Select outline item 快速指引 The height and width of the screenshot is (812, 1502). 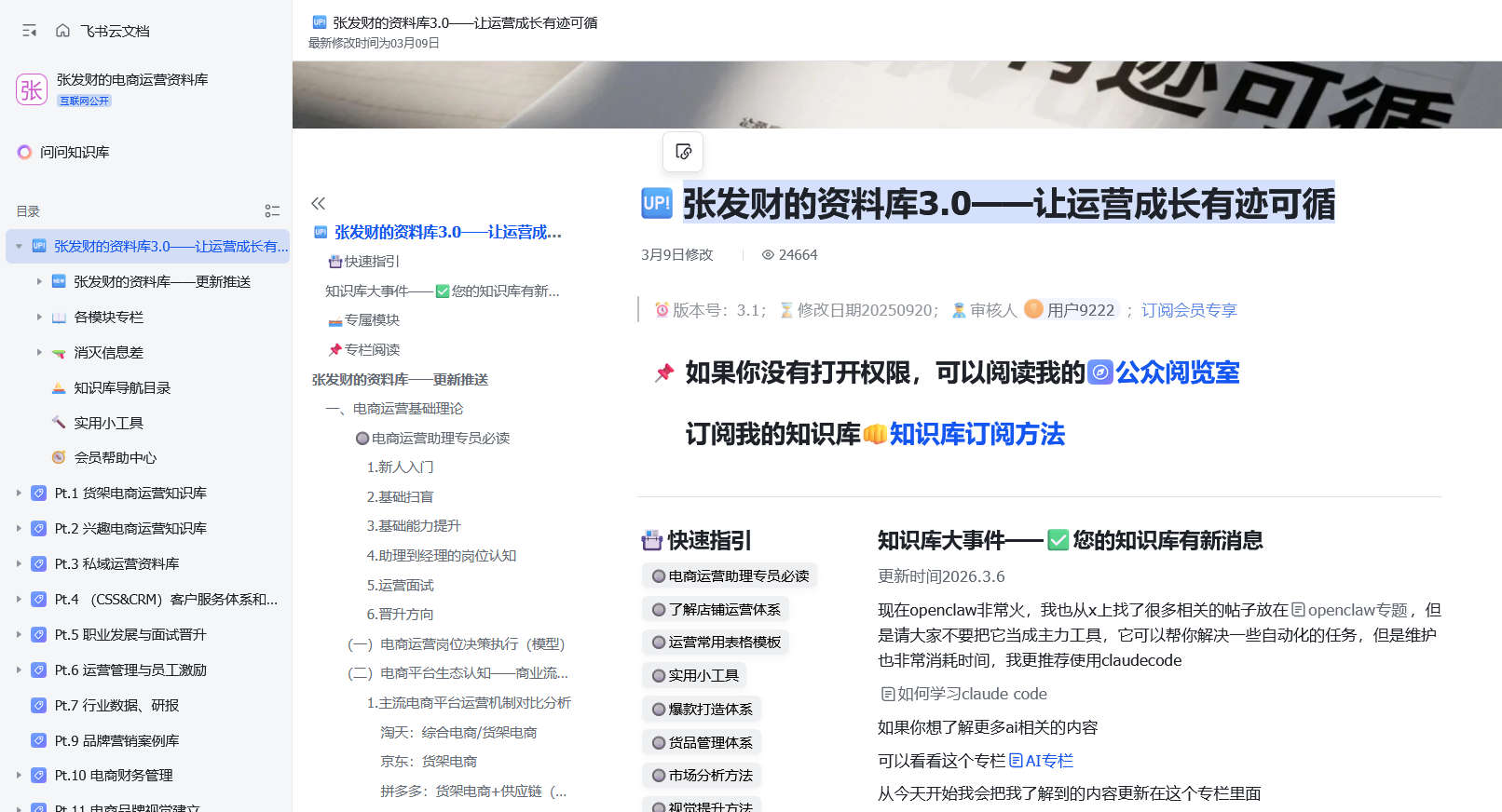pos(363,262)
